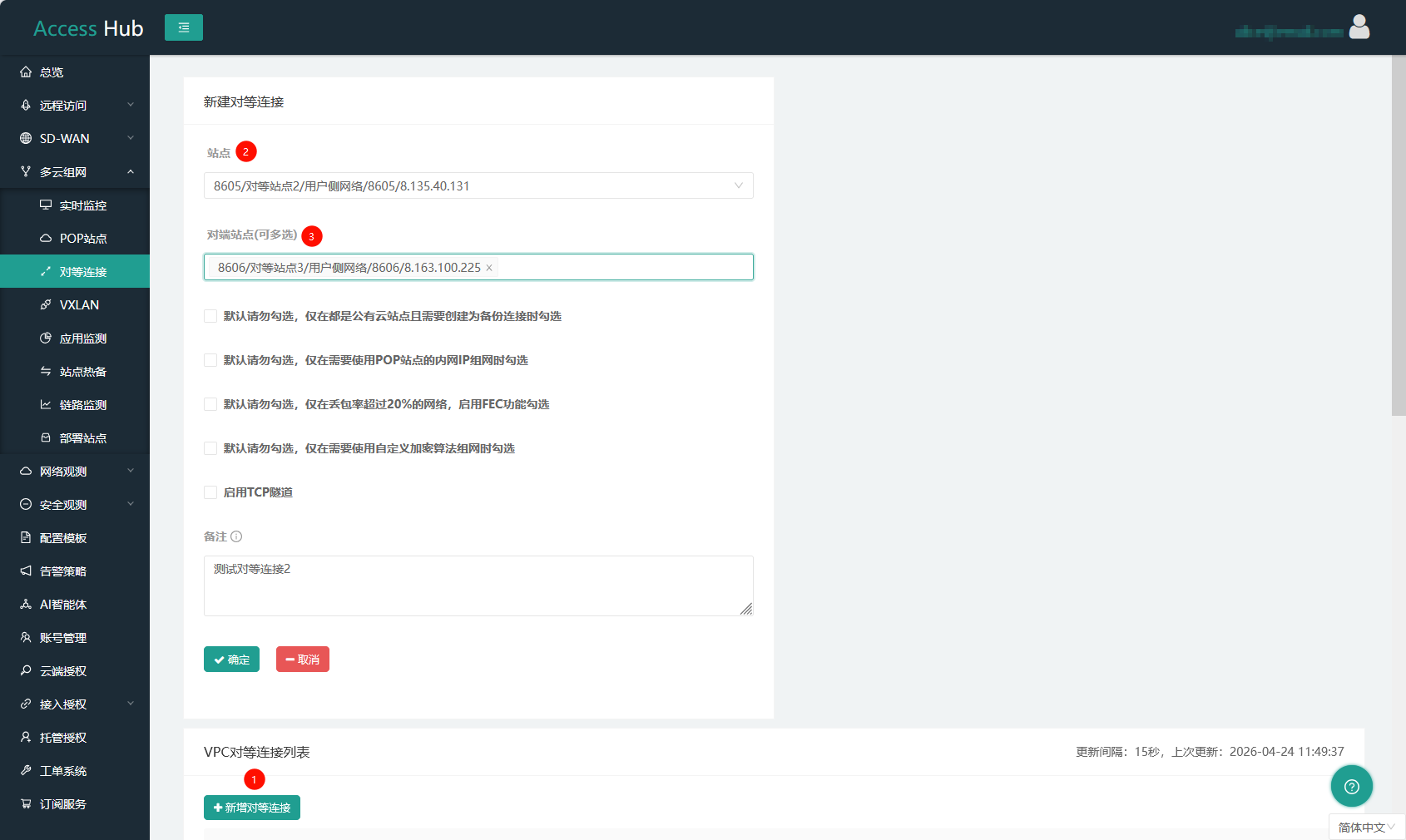Confirm with the 确定 button
1406x840 pixels.
pos(231,660)
